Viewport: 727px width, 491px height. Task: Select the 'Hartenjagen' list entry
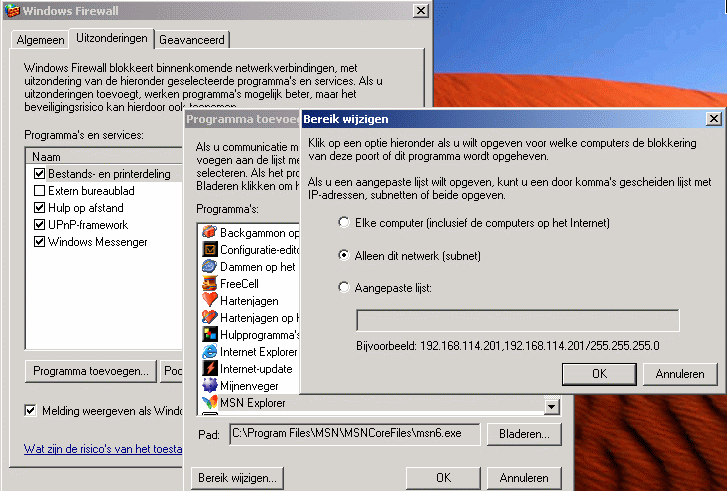coord(249,301)
